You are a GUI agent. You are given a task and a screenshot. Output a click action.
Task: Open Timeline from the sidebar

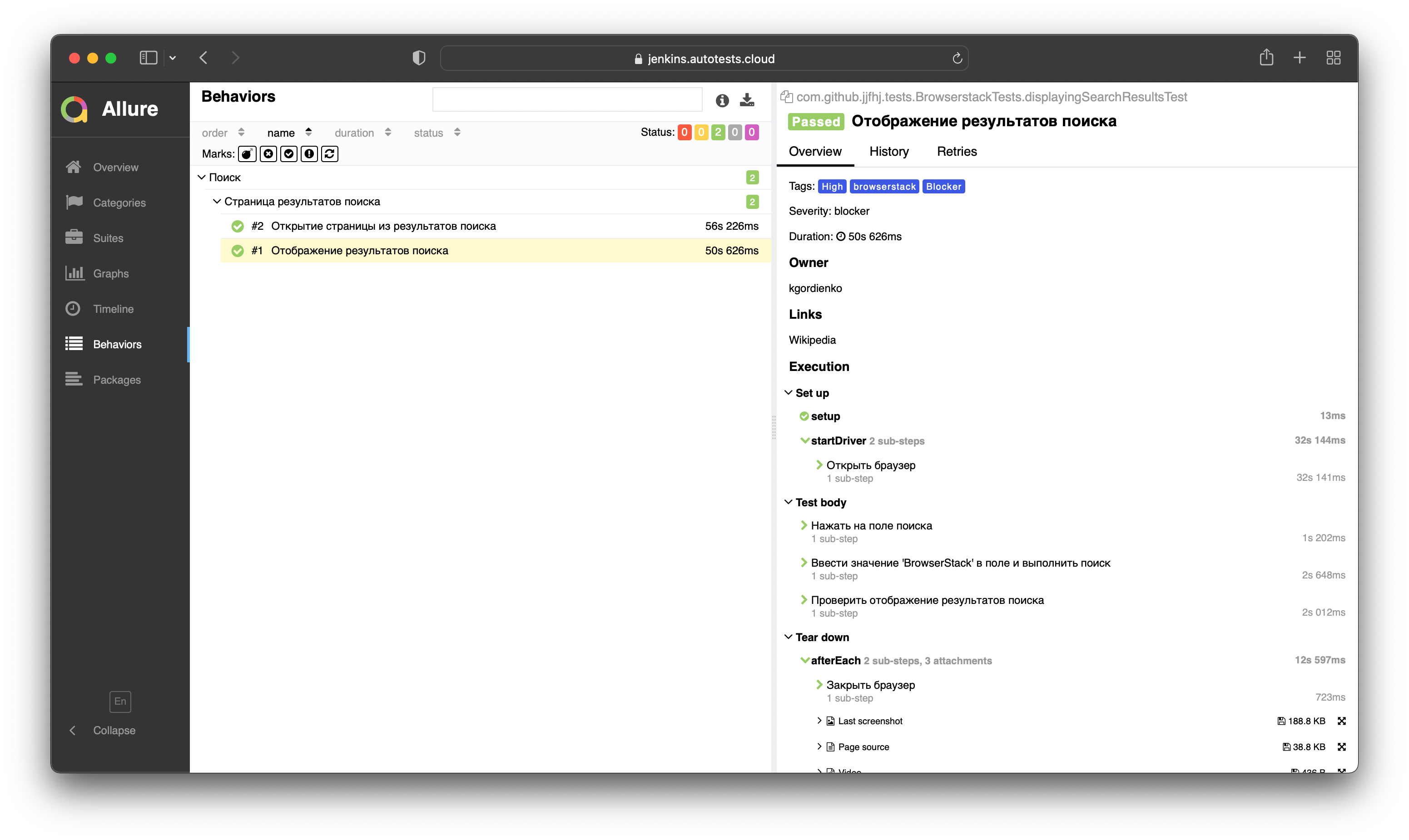pos(113,309)
